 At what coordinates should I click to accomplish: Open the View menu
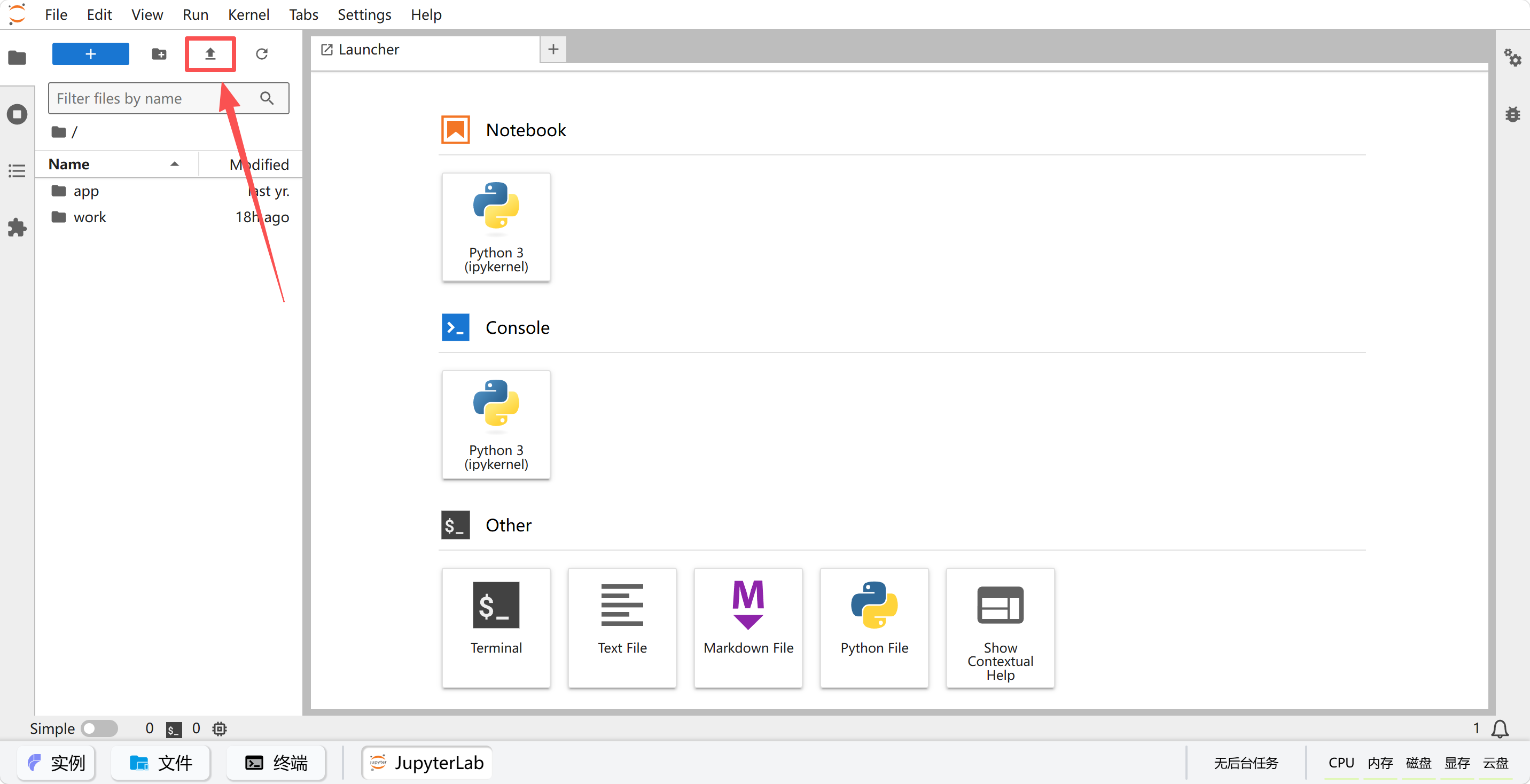pyautogui.click(x=147, y=14)
